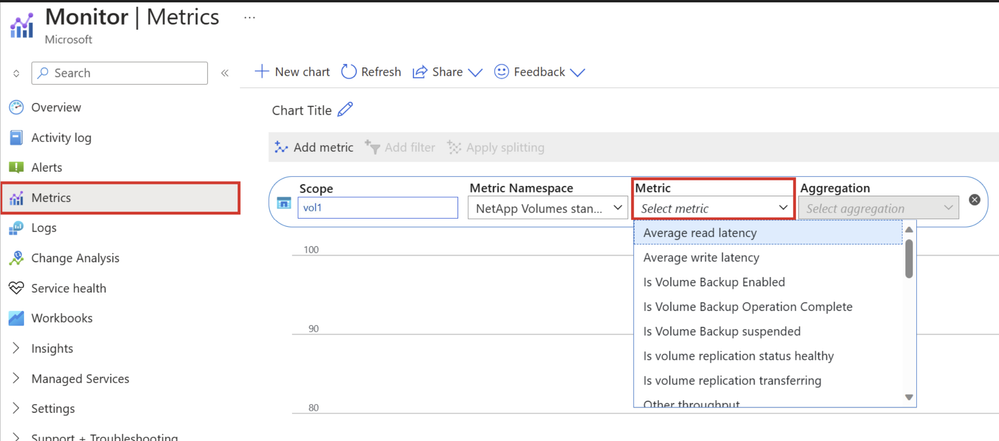Click Add metric label
Screen dimensions: 999x441
click(323, 147)
